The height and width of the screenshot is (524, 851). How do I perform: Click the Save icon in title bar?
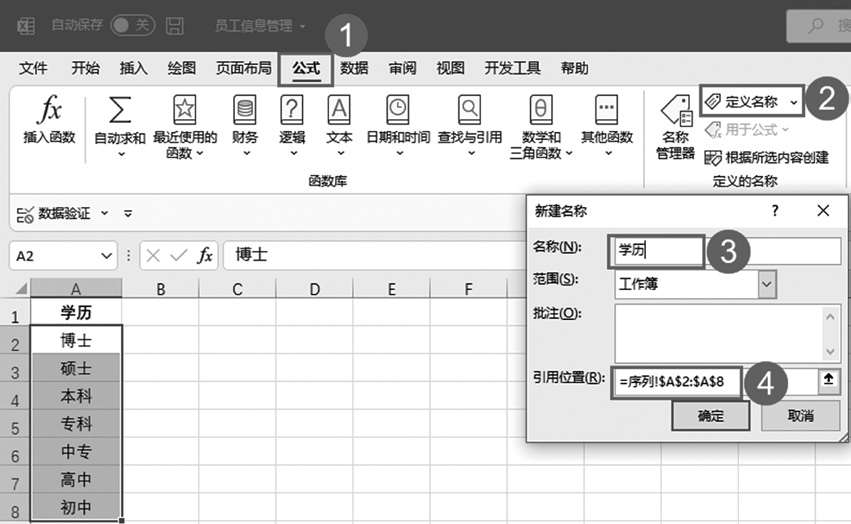coord(174,25)
